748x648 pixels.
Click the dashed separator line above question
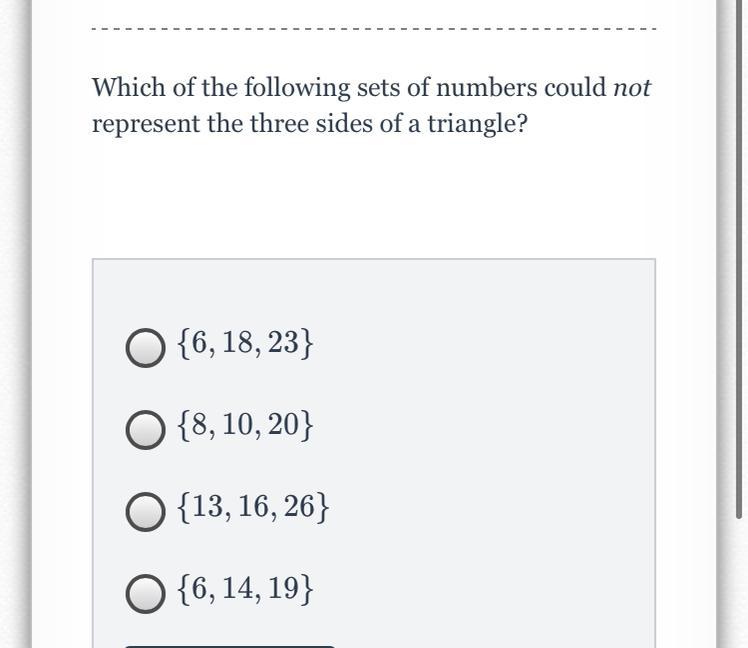point(374,29)
